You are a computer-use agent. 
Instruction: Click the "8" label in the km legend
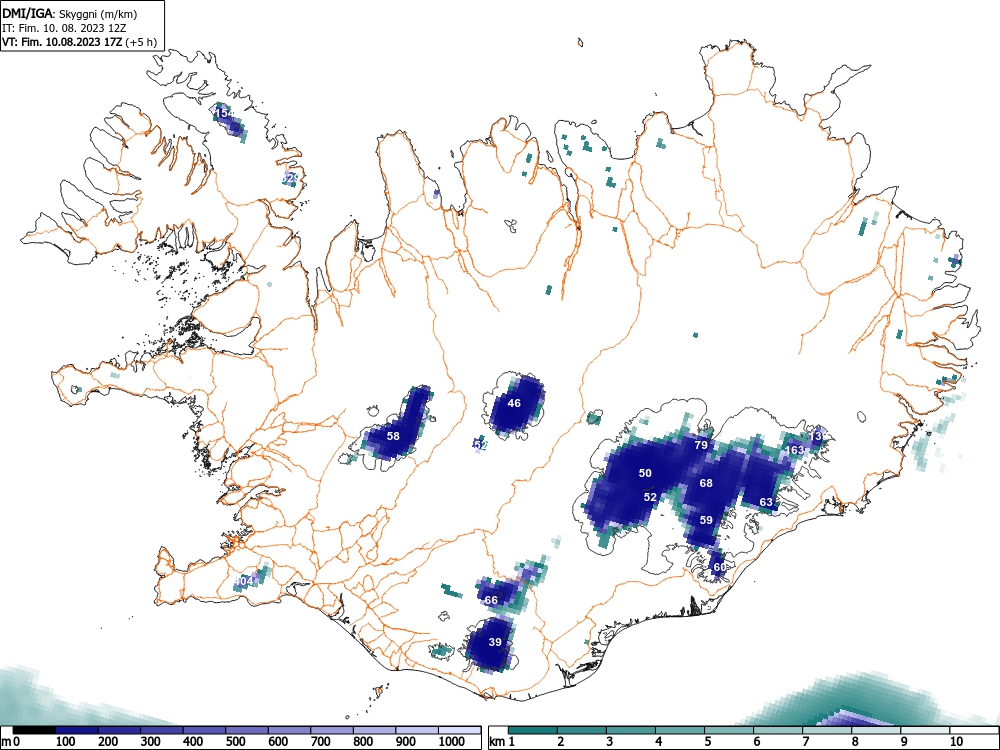(x=855, y=742)
